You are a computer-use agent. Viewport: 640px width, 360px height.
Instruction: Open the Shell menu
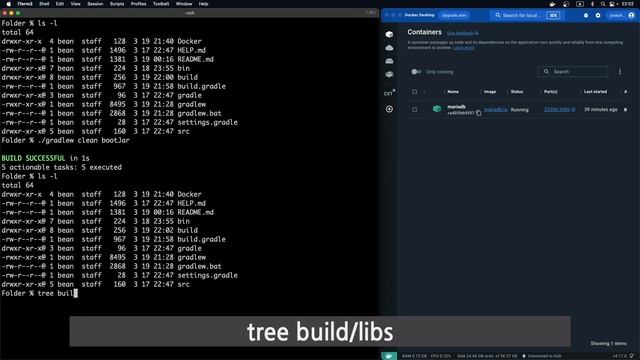(44, 4)
